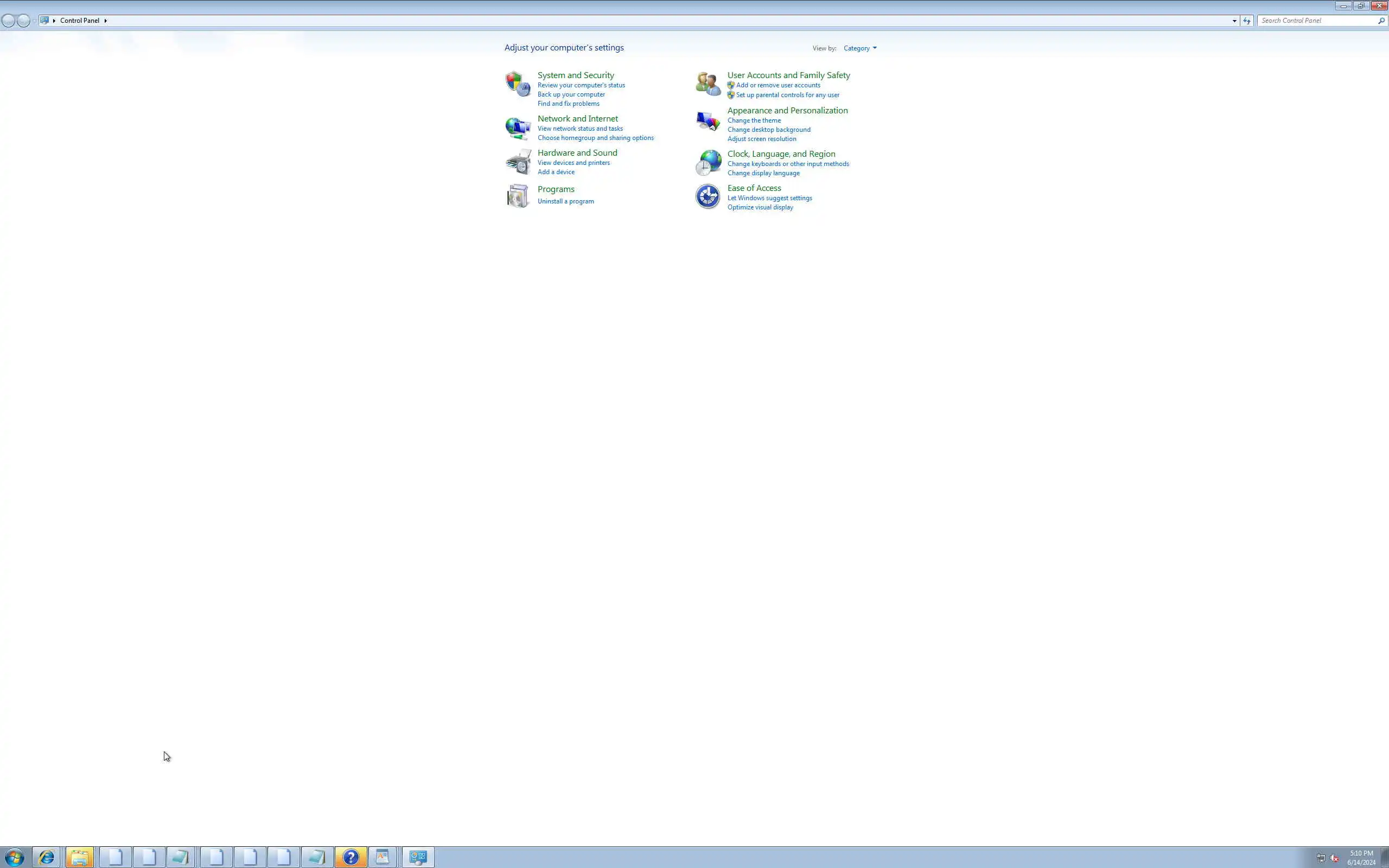Viewport: 1389px width, 868px height.
Task: Expand the View by Category dropdown
Action: coord(860,48)
